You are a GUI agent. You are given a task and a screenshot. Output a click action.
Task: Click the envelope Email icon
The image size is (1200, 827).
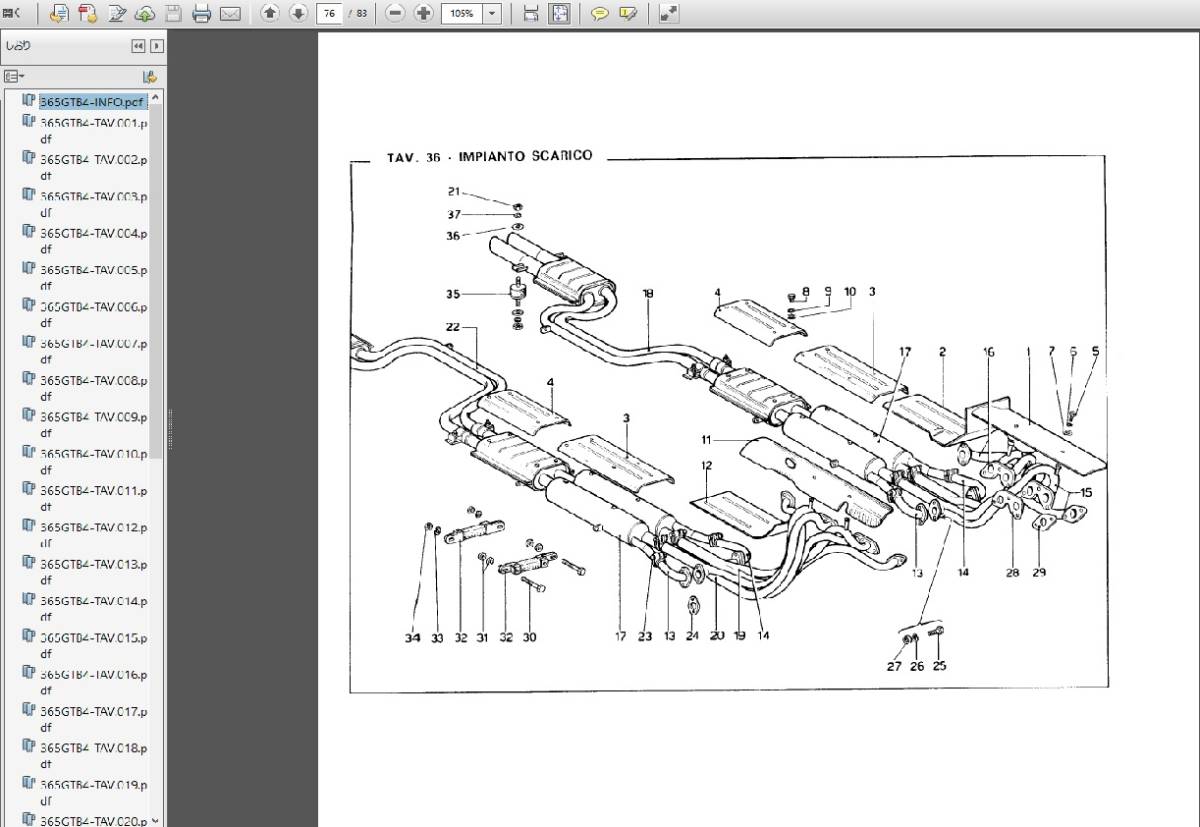[231, 14]
